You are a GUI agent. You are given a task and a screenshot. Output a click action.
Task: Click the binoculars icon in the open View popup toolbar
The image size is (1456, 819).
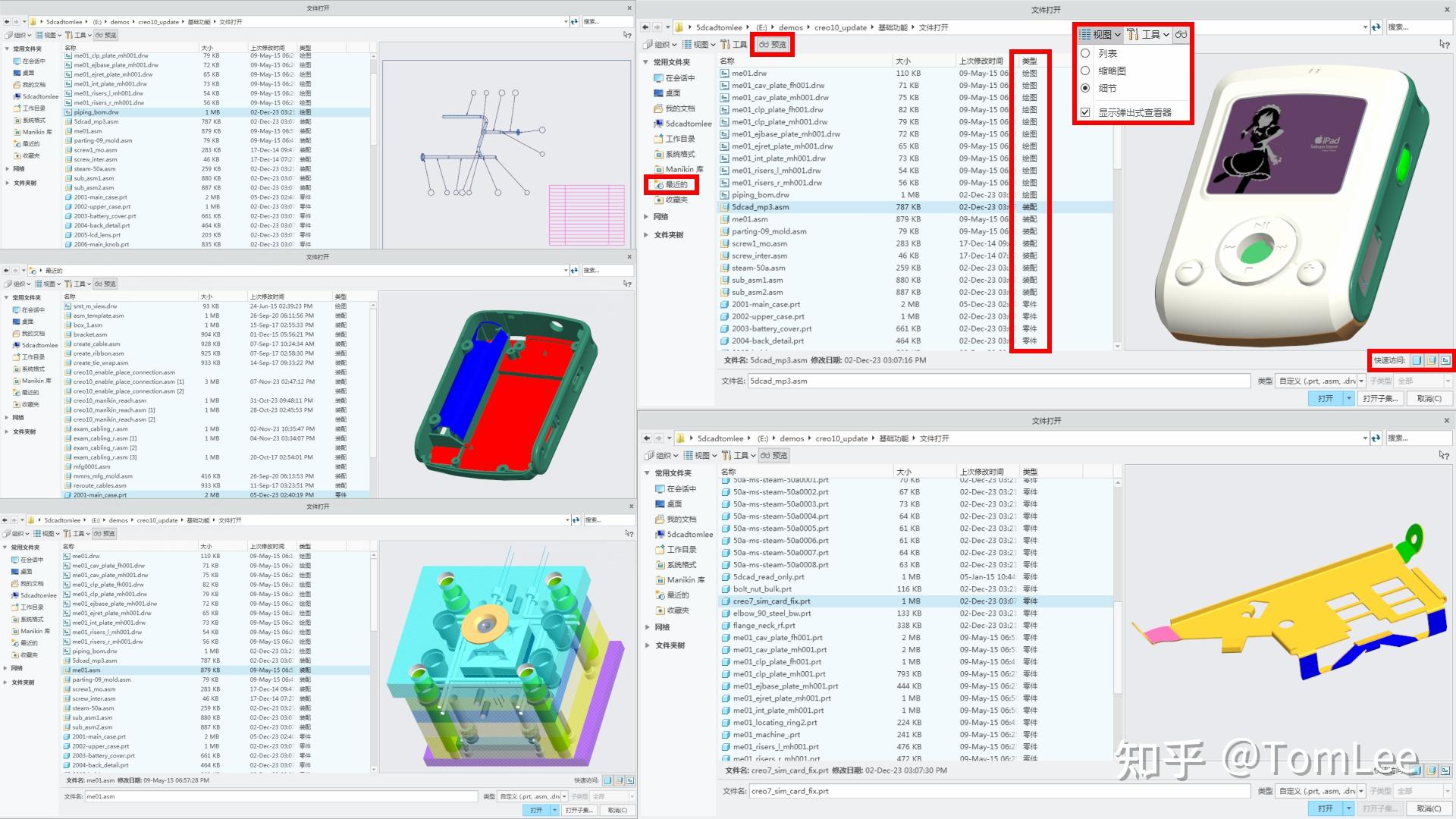(x=1181, y=35)
